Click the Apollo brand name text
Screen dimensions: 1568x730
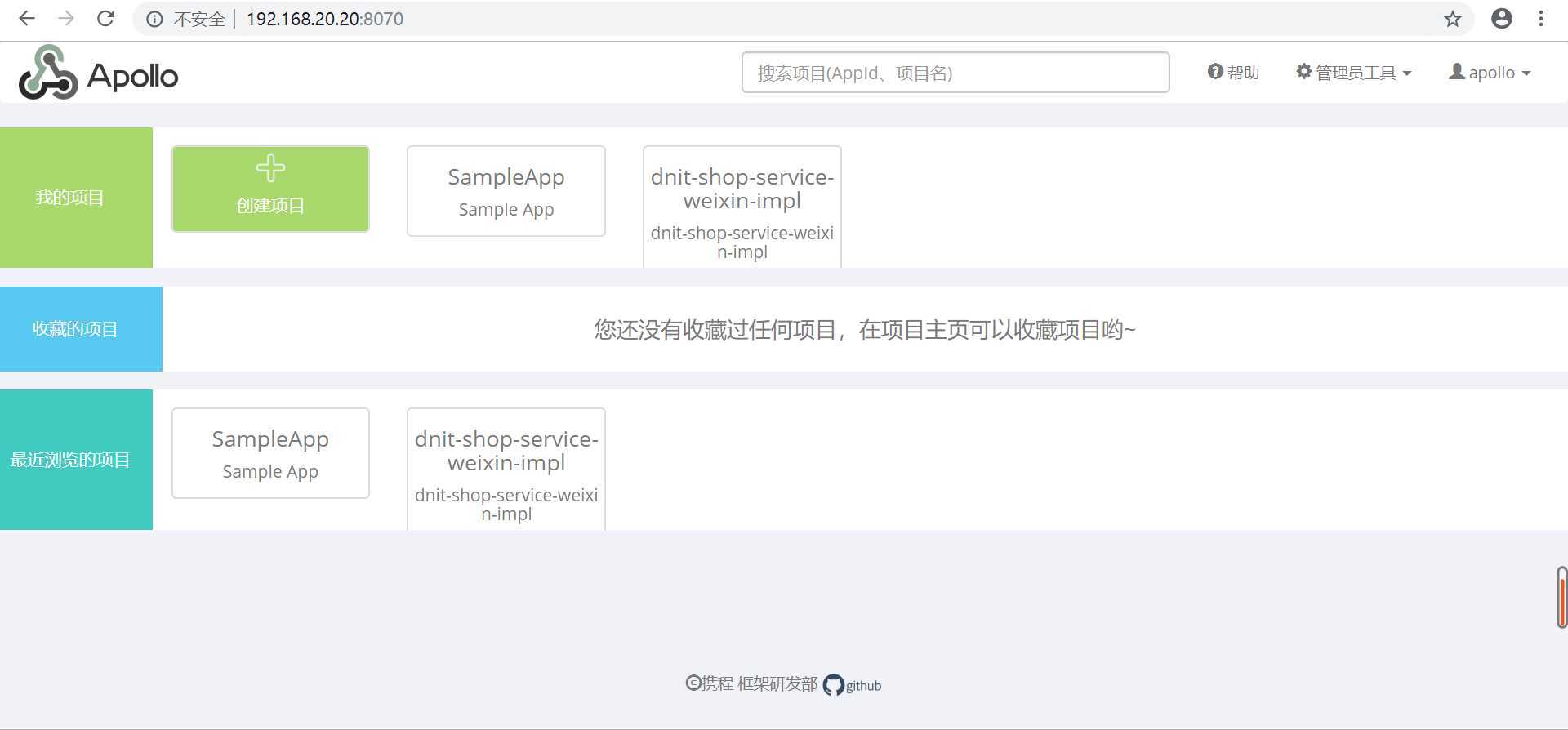point(132,76)
